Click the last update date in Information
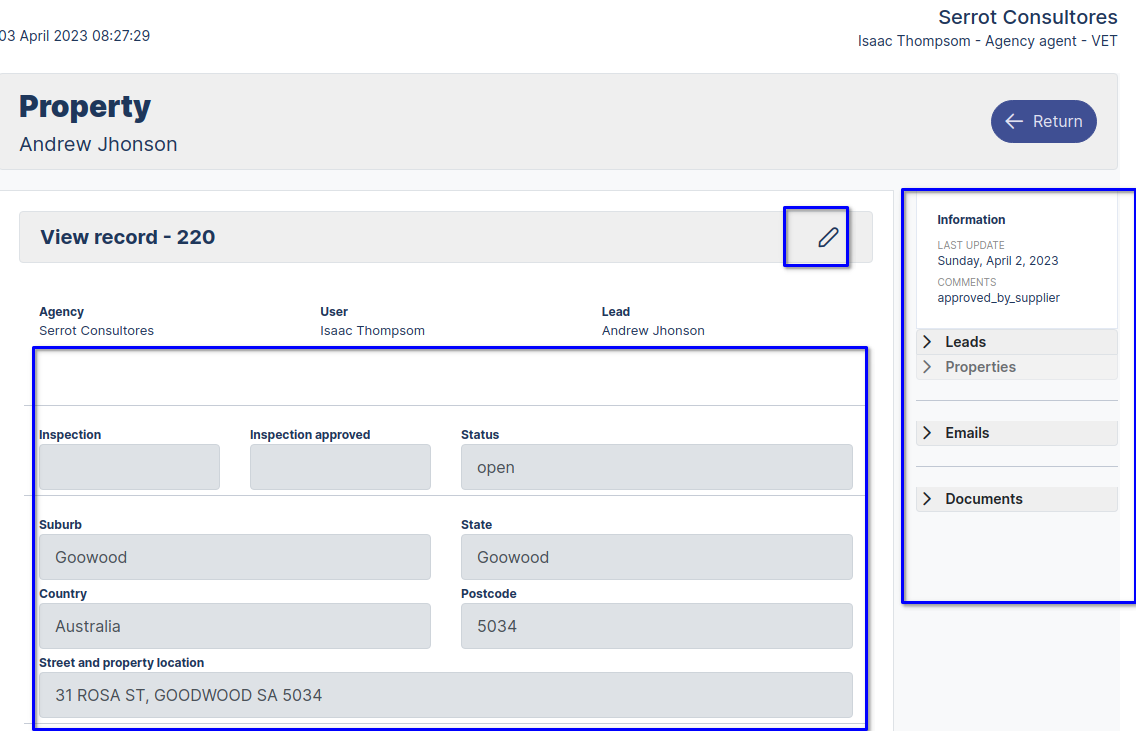The width and height of the screenshot is (1136, 731). tap(997, 261)
